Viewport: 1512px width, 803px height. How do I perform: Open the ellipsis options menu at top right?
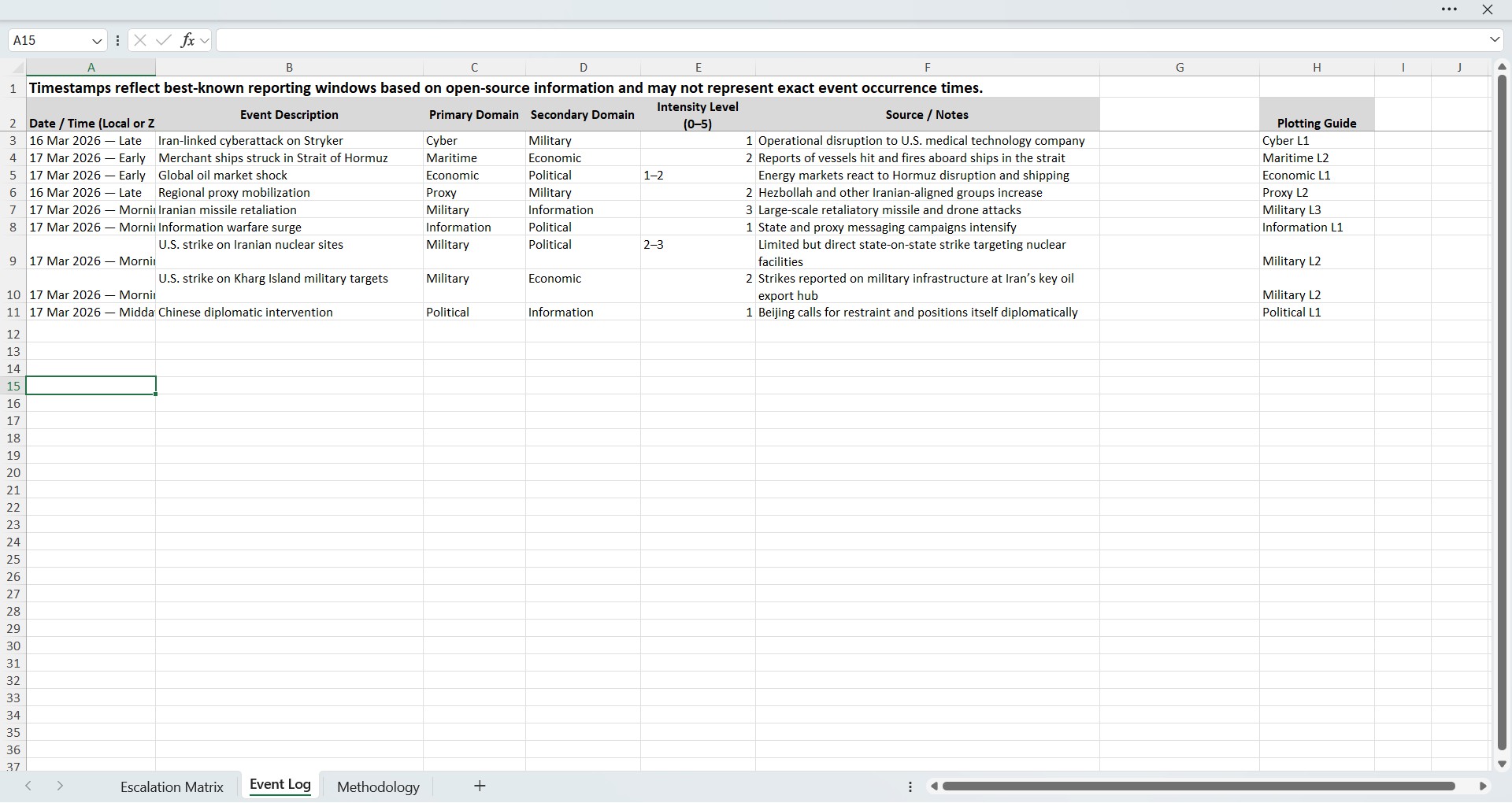[1450, 9]
